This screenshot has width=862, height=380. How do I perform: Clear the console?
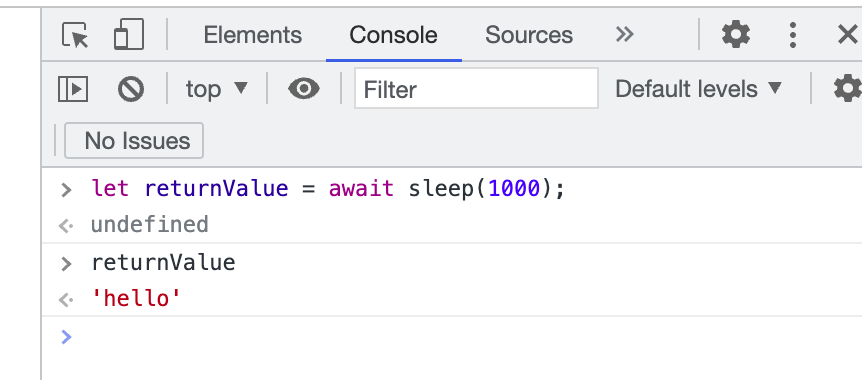[131, 89]
